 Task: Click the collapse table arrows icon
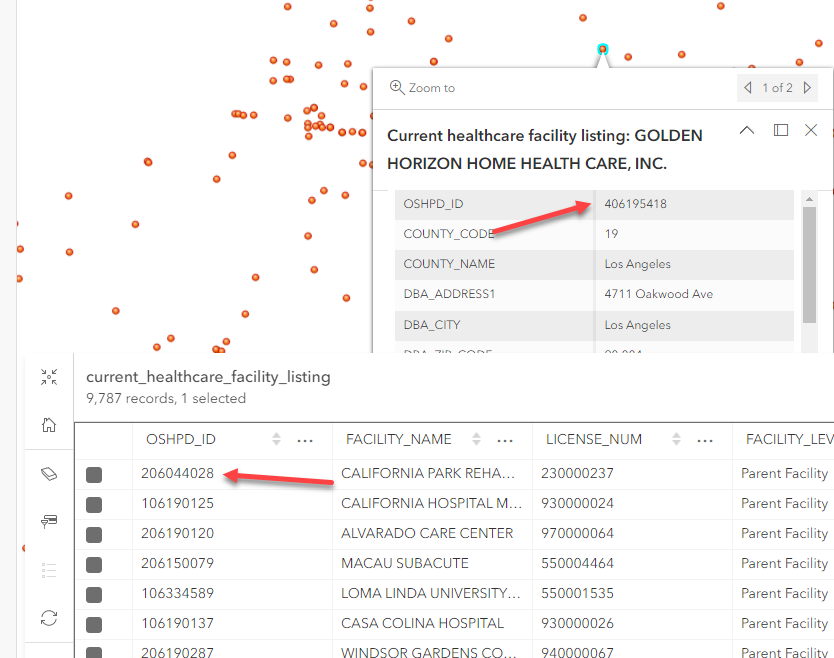[48, 377]
